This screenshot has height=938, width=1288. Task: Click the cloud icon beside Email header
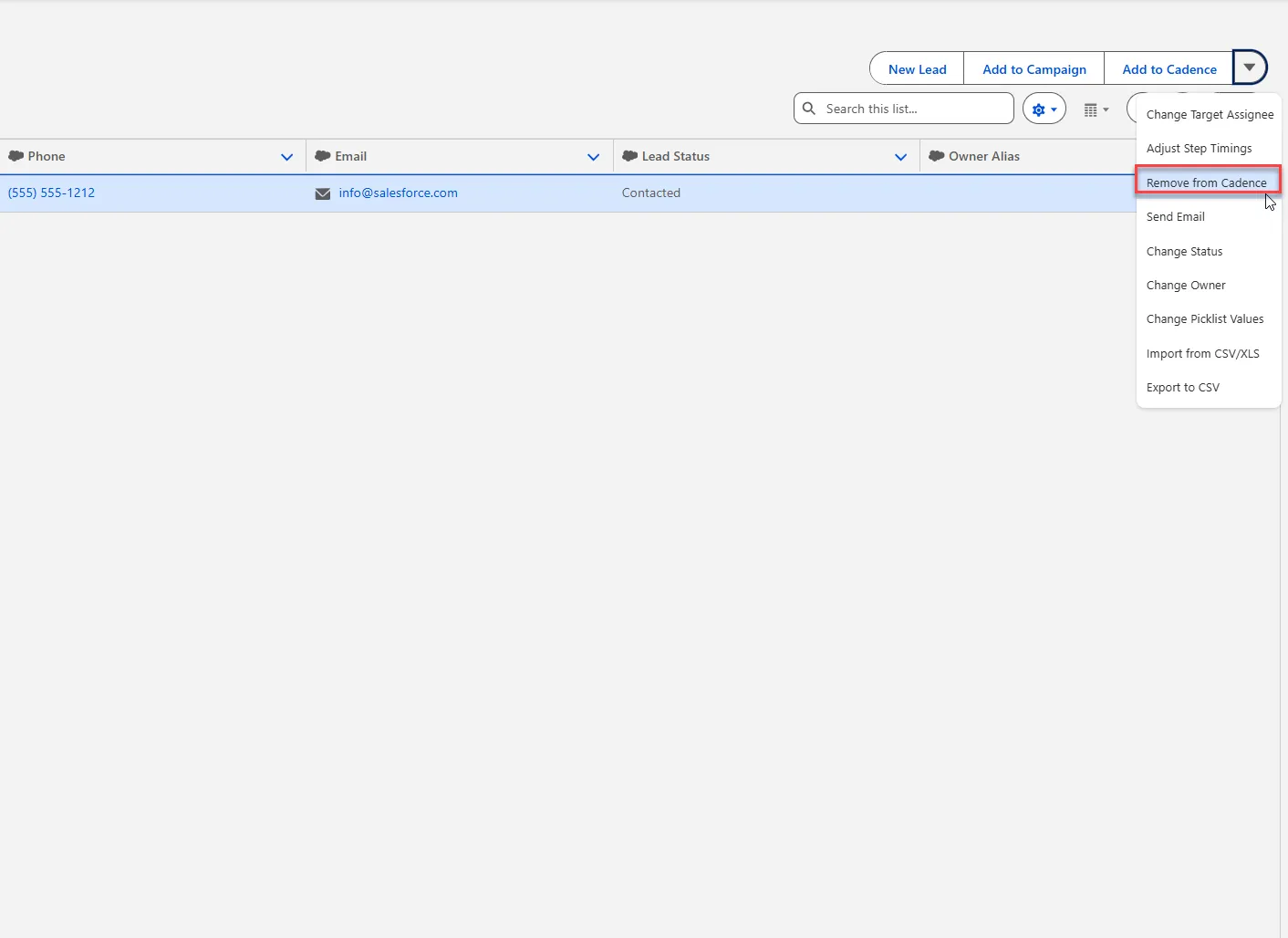pos(322,156)
